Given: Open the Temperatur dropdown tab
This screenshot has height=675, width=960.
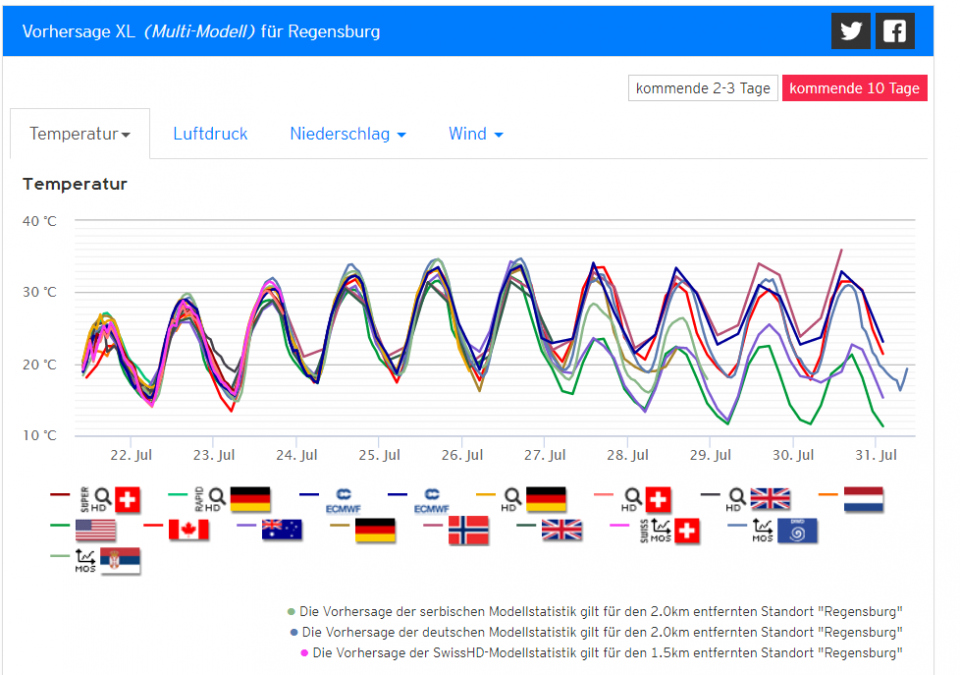Looking at the screenshot, I should (x=80, y=134).
